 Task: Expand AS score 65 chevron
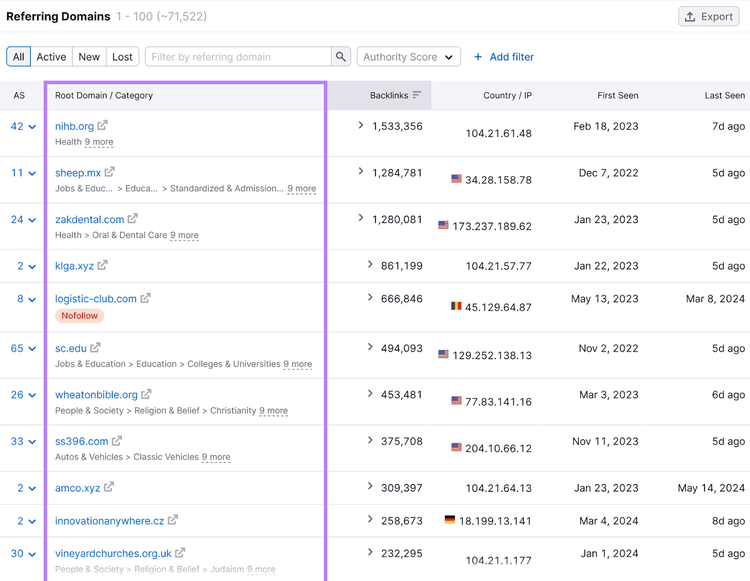(32, 349)
